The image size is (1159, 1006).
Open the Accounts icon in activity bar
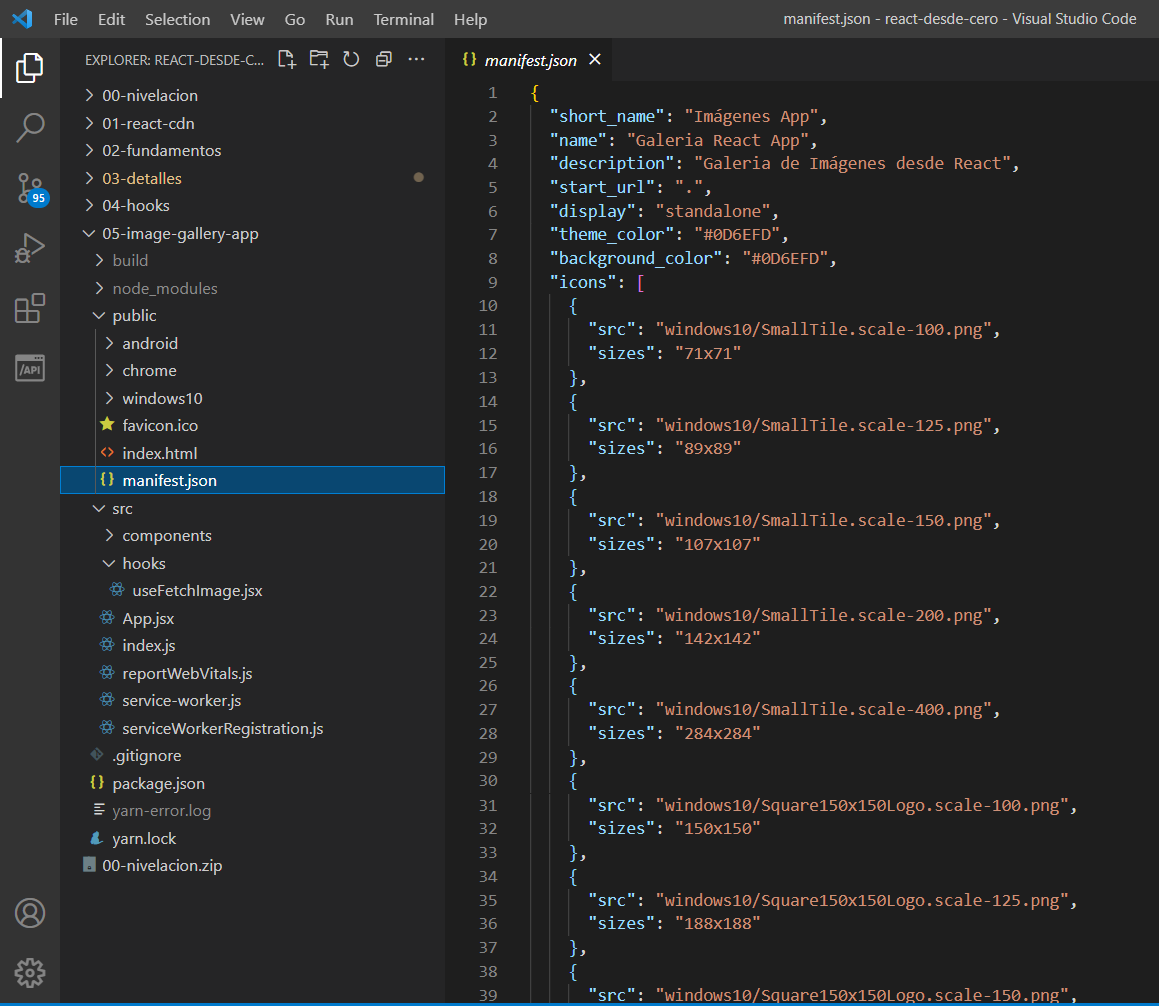[x=30, y=913]
